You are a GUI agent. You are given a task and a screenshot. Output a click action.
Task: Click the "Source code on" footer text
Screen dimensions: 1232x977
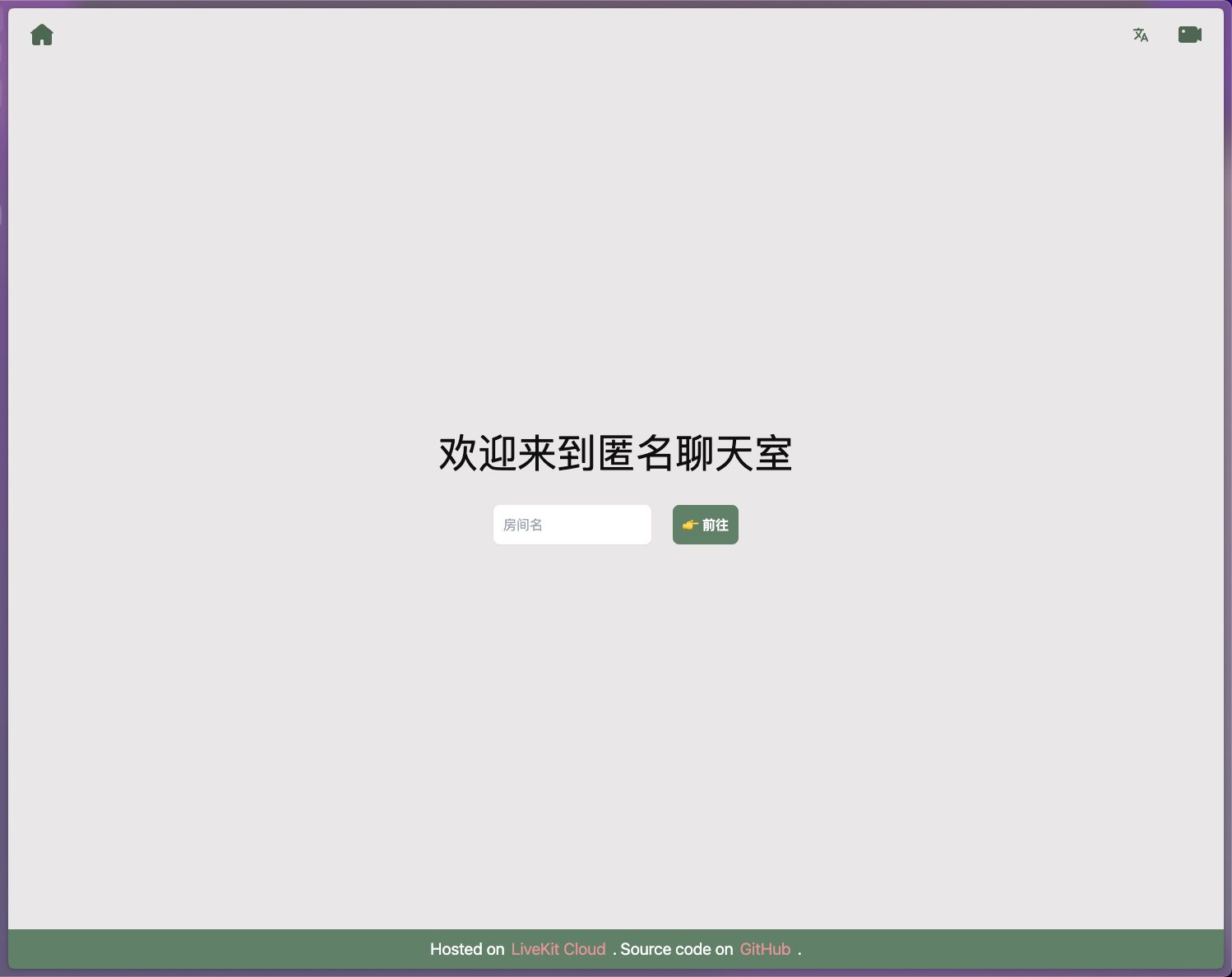tap(677, 949)
